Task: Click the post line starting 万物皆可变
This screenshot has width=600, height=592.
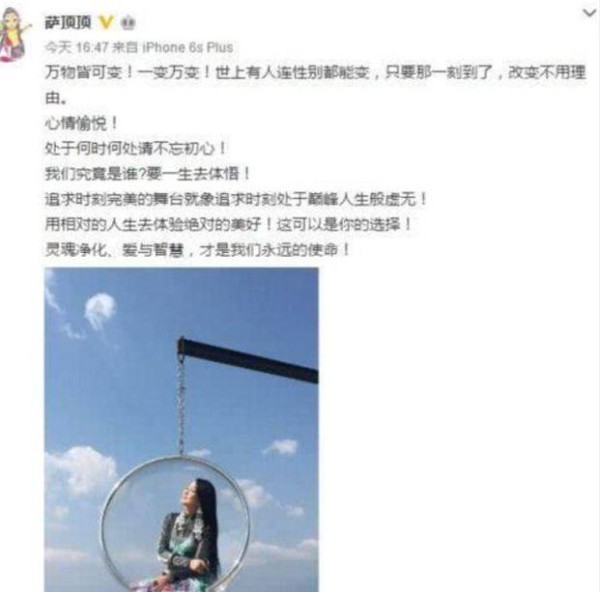Action: [x=315, y=73]
